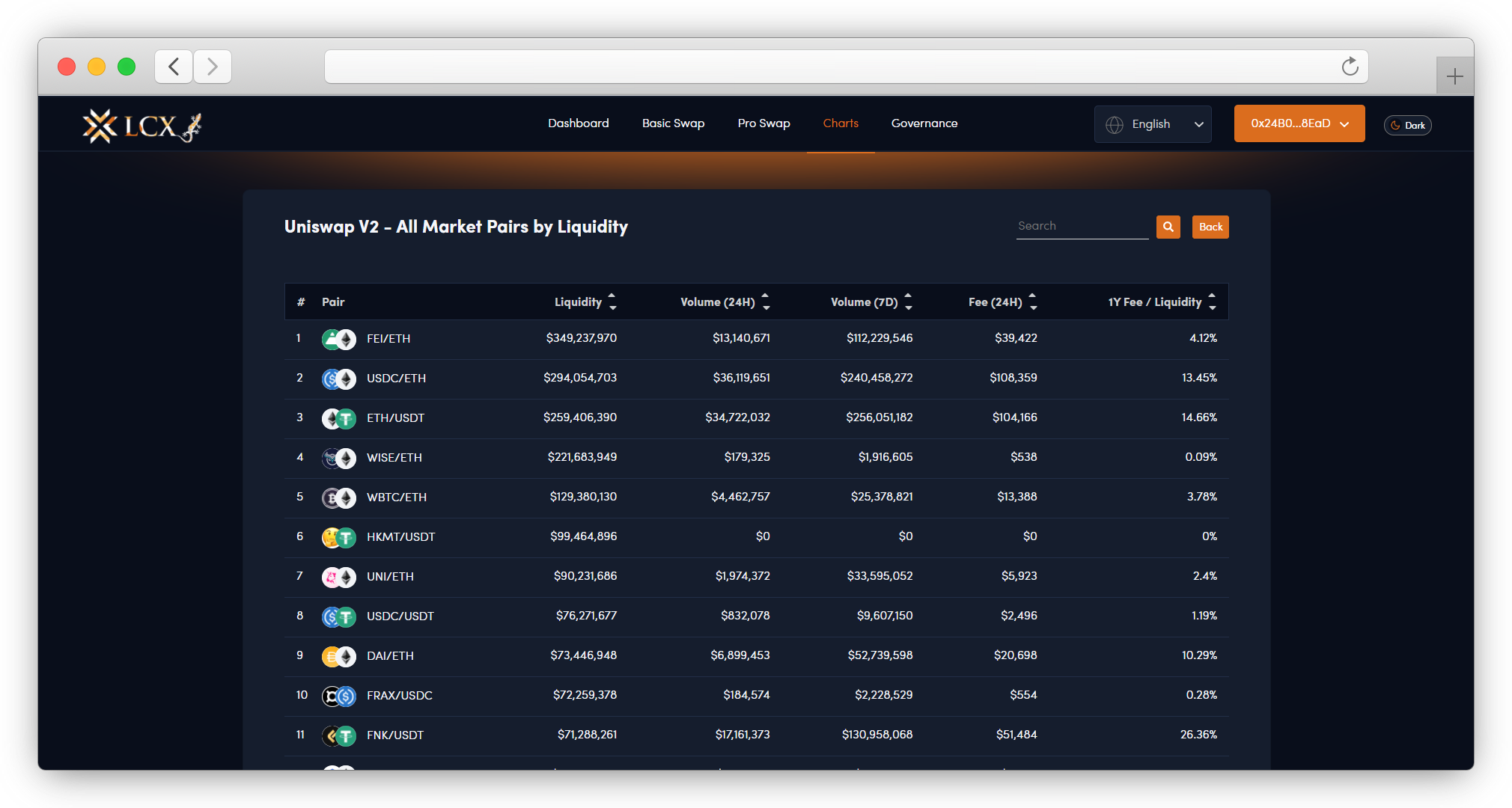Go to Basic Swap page

673,123
